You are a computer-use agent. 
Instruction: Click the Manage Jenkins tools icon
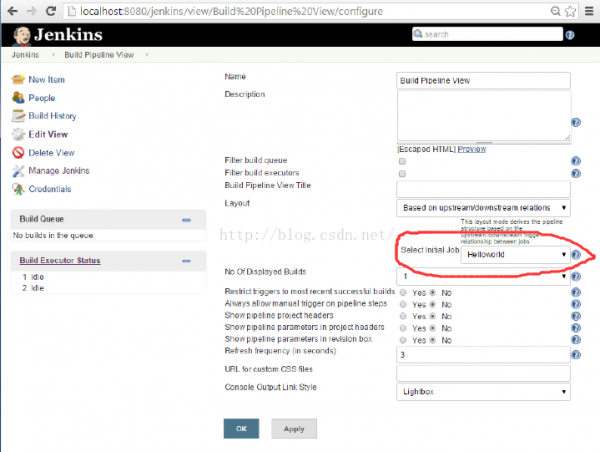pyautogui.click(x=18, y=171)
